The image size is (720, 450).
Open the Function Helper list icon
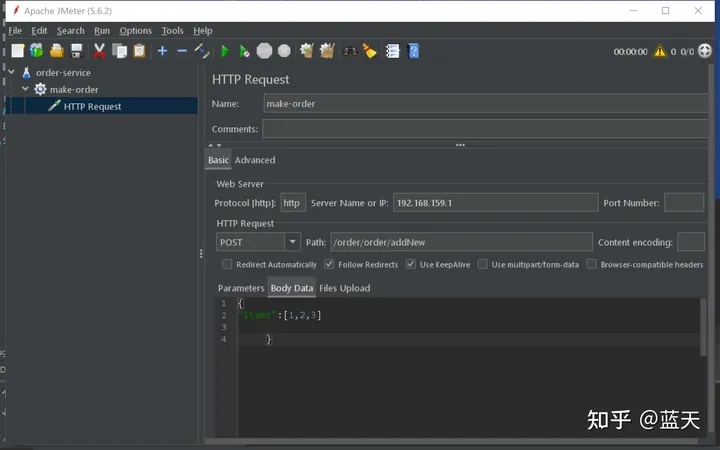393,51
